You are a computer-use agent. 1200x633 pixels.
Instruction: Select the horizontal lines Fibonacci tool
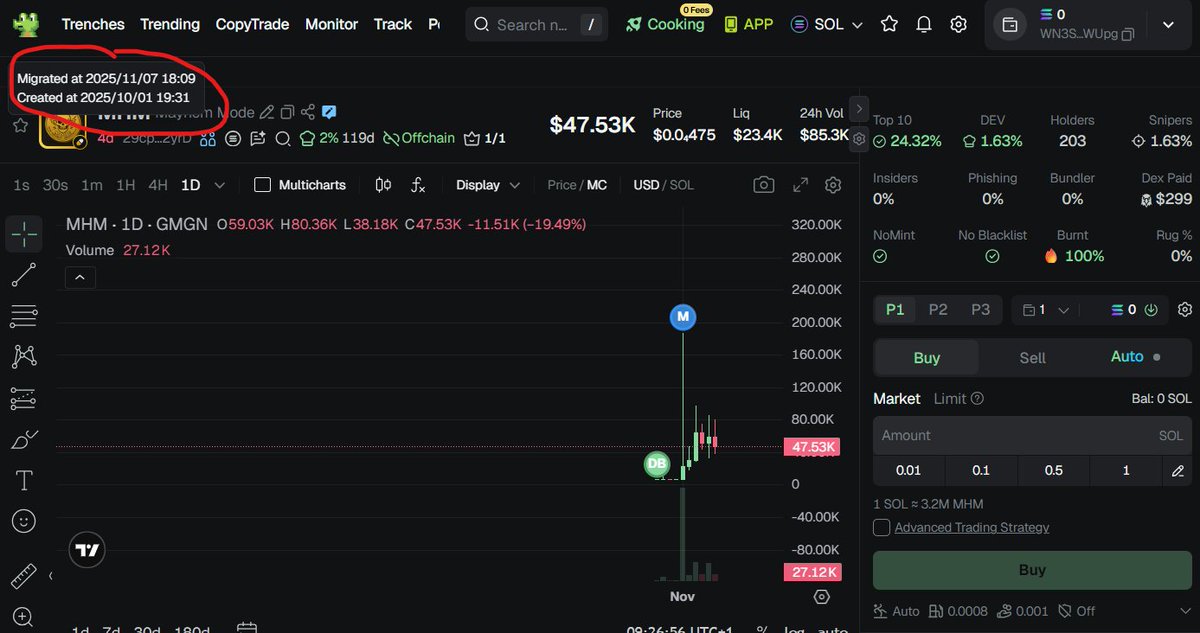(x=24, y=316)
